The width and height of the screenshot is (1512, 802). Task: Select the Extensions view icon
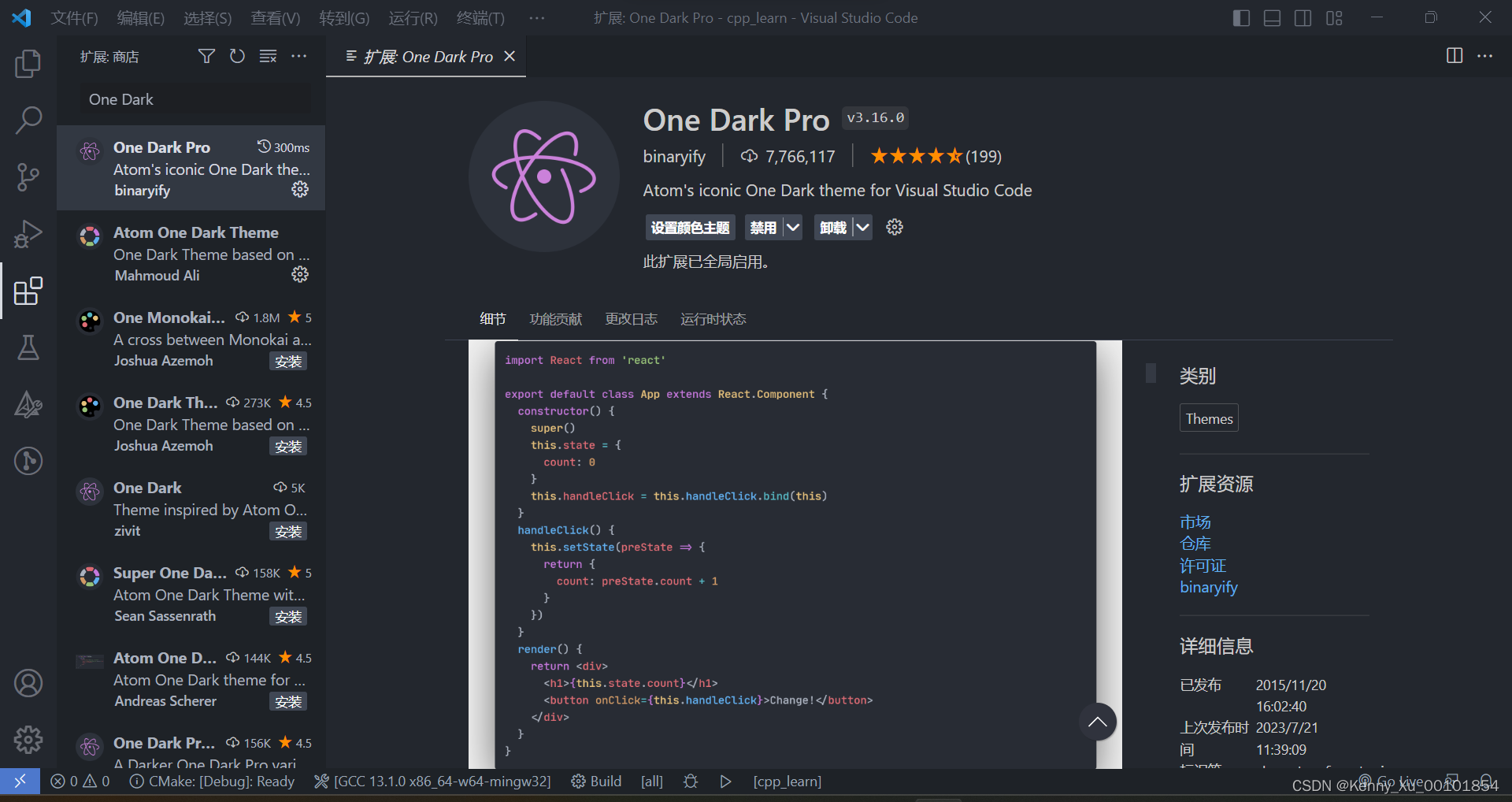tap(28, 291)
